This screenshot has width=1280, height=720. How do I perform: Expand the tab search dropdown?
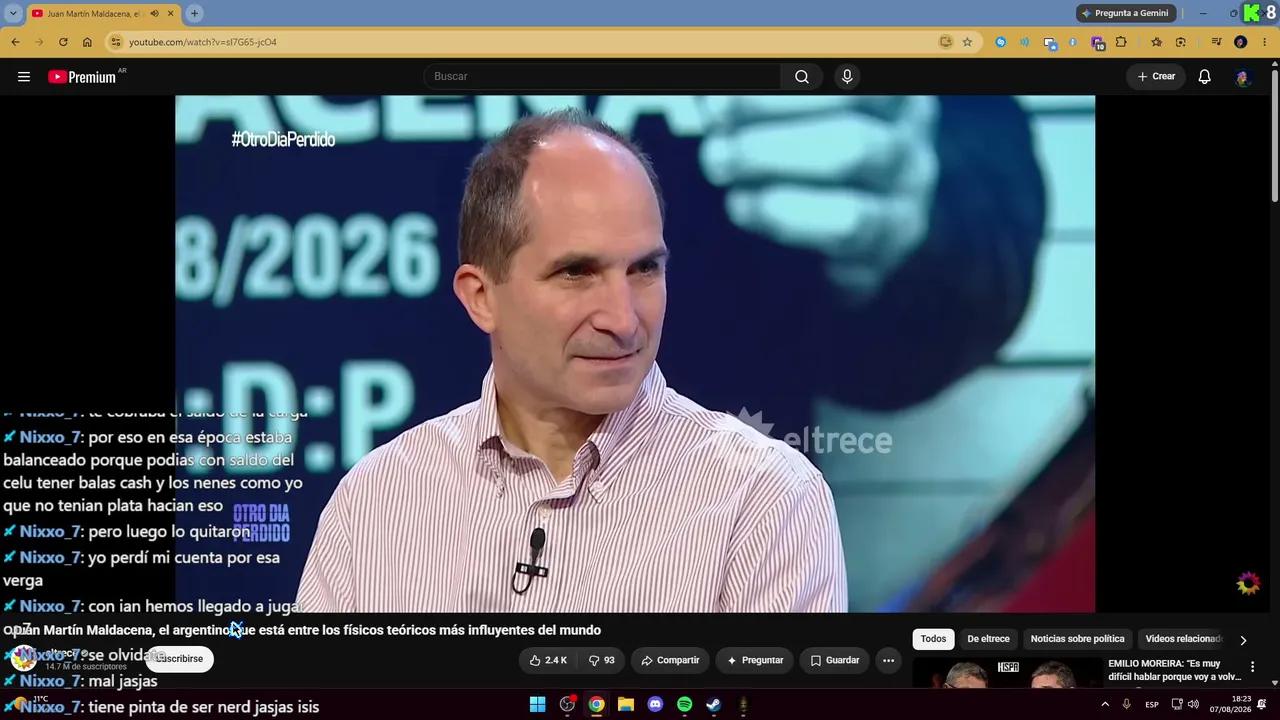[x=13, y=13]
